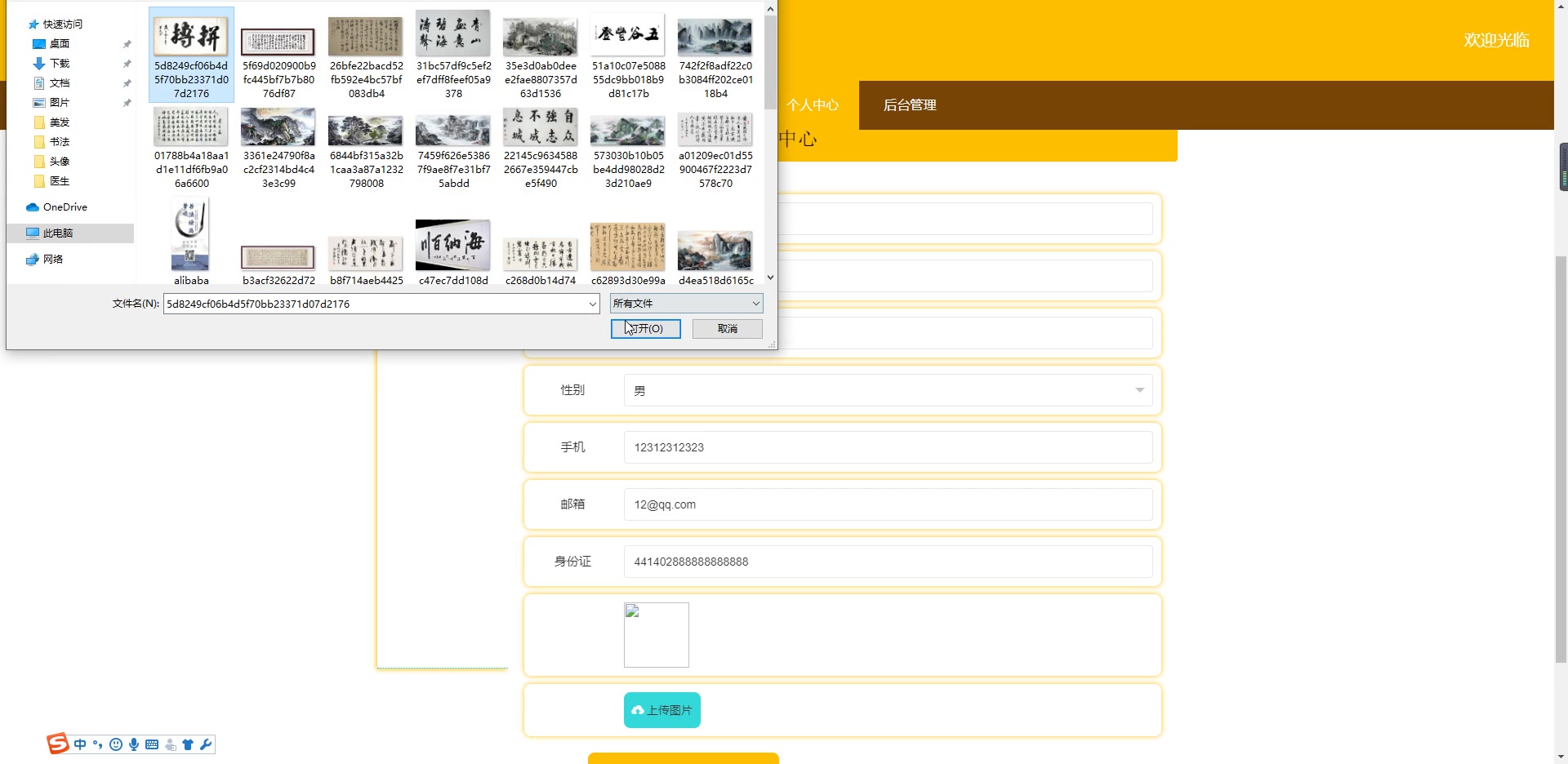Open Pictures (图片) folder
This screenshot has height=764, width=1568.
click(x=51, y=103)
